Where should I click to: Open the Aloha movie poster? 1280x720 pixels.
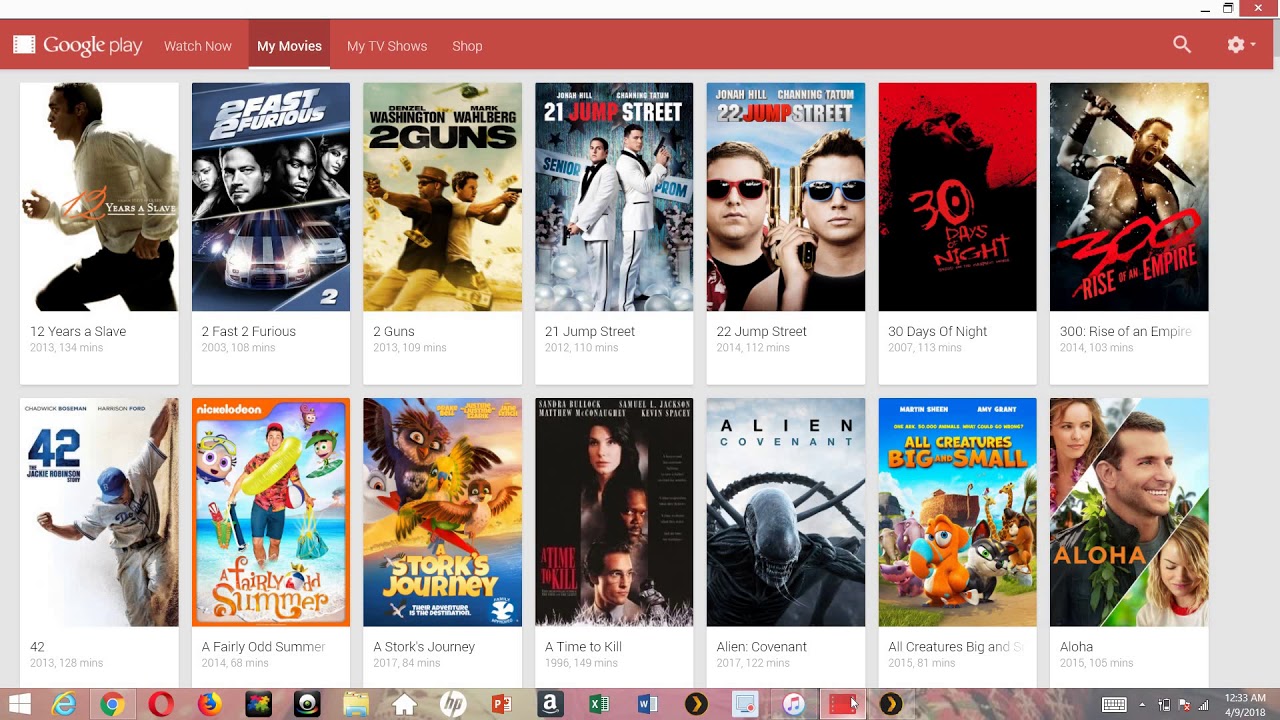[x=1129, y=512]
